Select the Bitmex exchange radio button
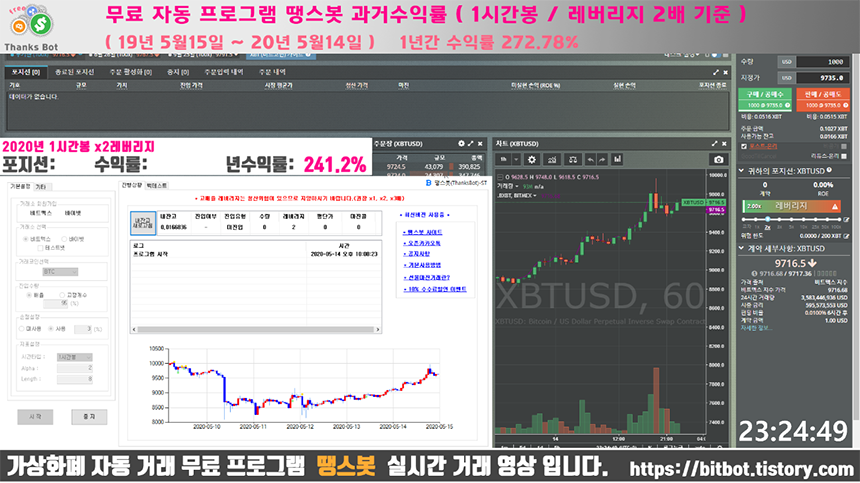 (26, 239)
